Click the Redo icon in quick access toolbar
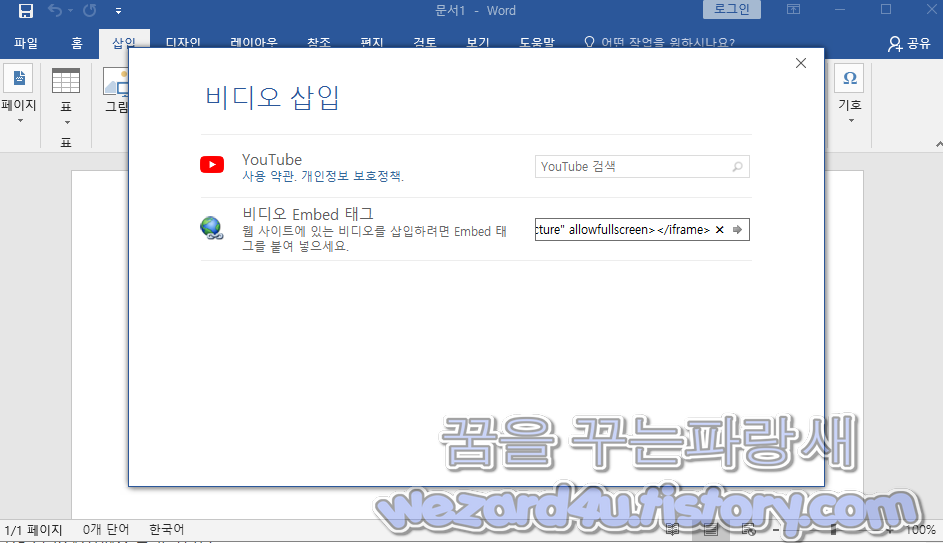Viewport: 943px width, 543px height. pyautogui.click(x=90, y=10)
